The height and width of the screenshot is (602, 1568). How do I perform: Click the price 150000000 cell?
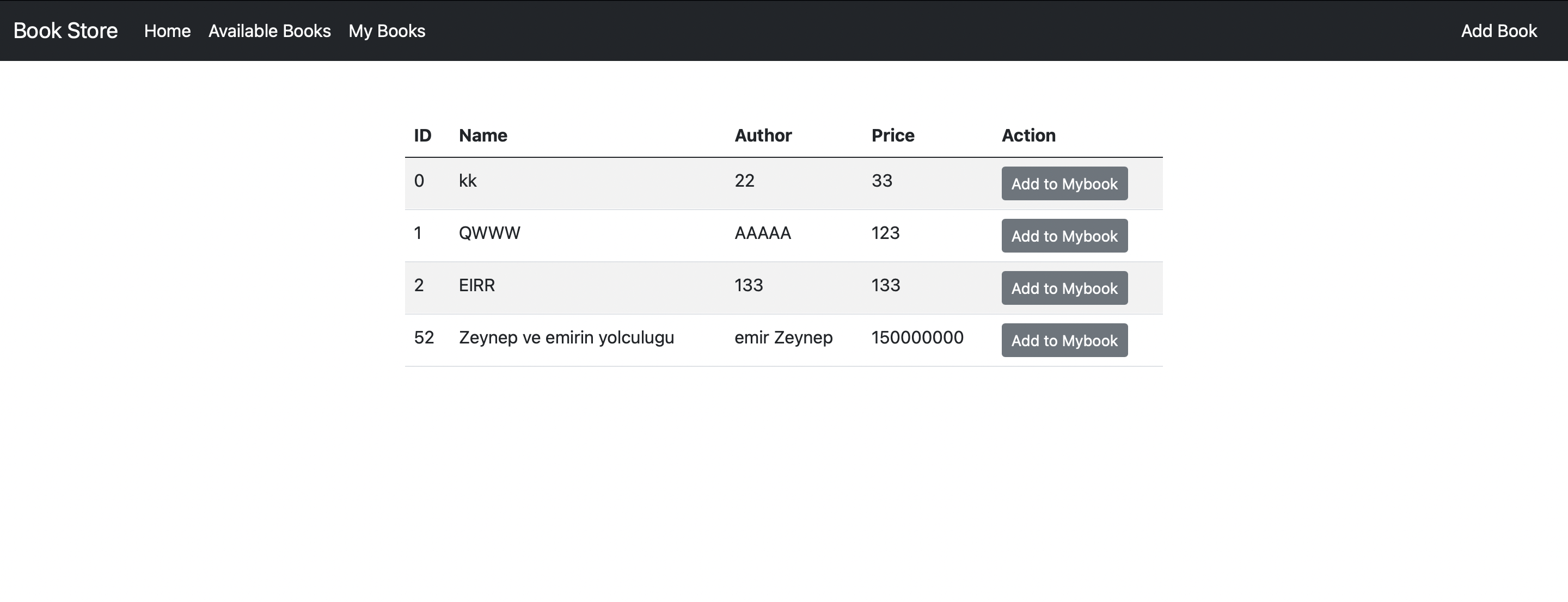[x=917, y=337]
